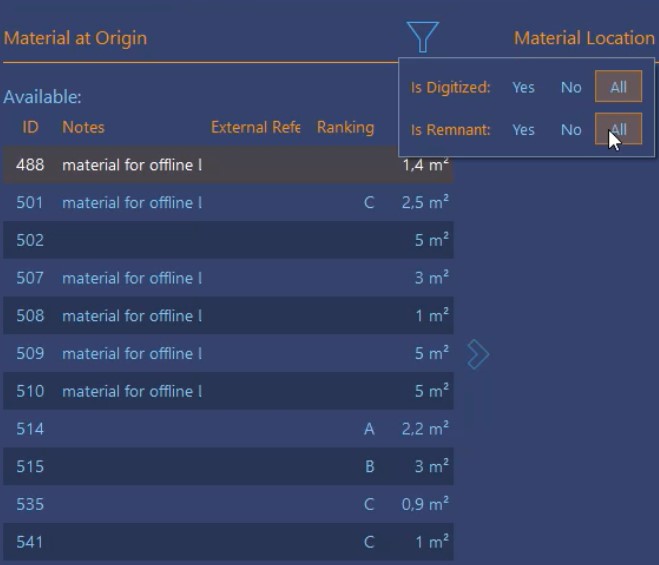Click the Material at Origin heading
Screen dimensions: 659x565
tap(76, 38)
